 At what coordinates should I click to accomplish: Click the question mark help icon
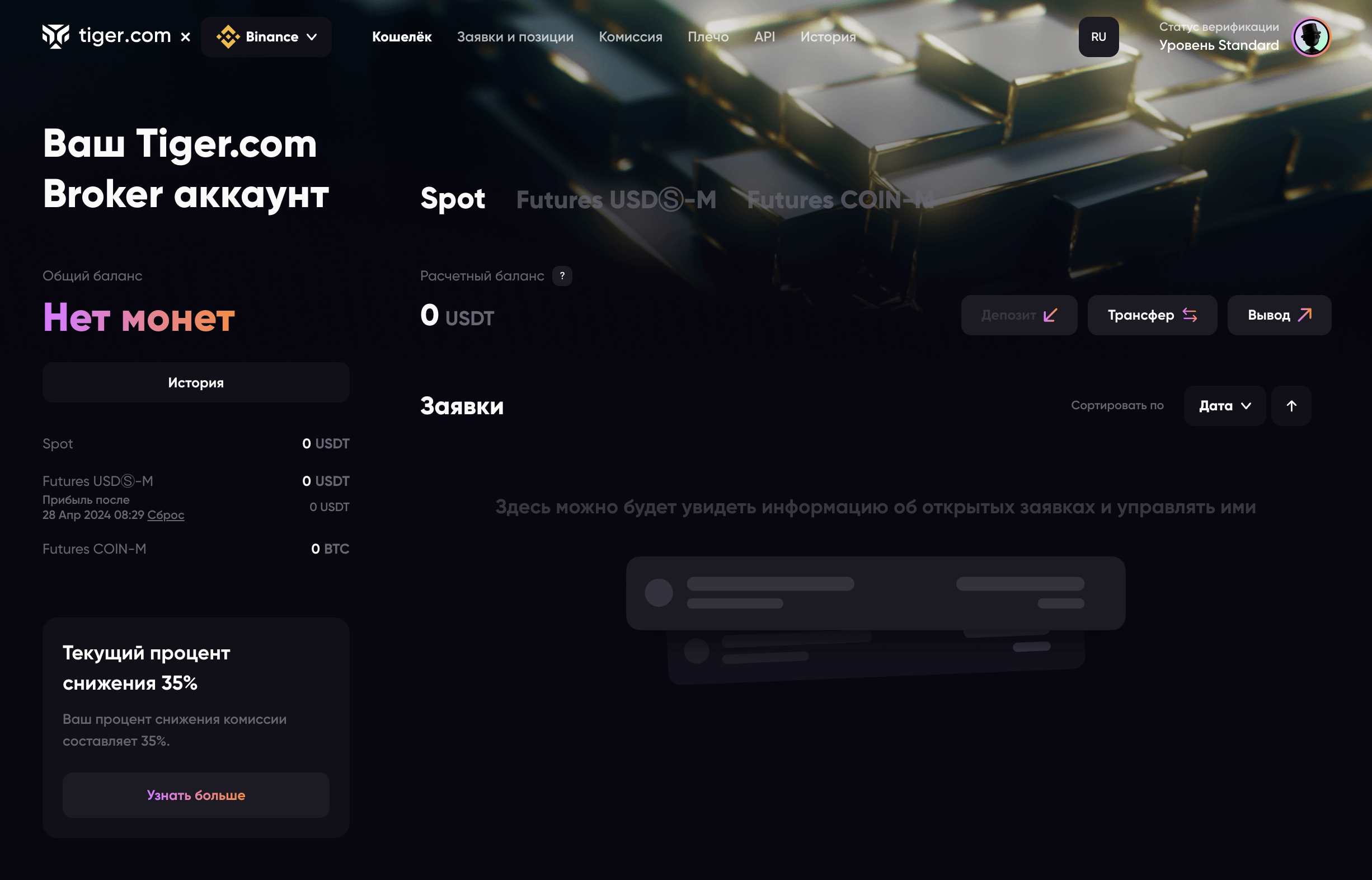(x=562, y=276)
